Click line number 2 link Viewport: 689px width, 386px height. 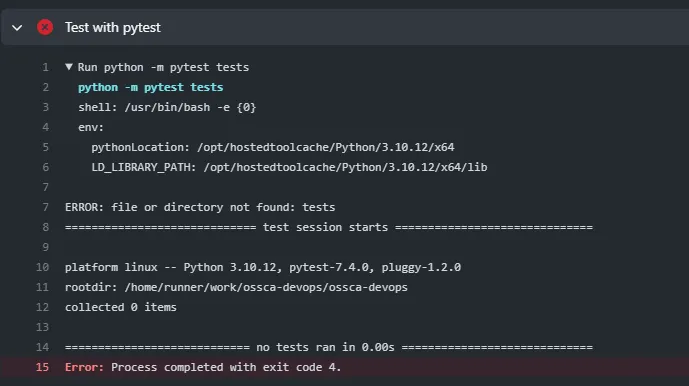(46, 87)
